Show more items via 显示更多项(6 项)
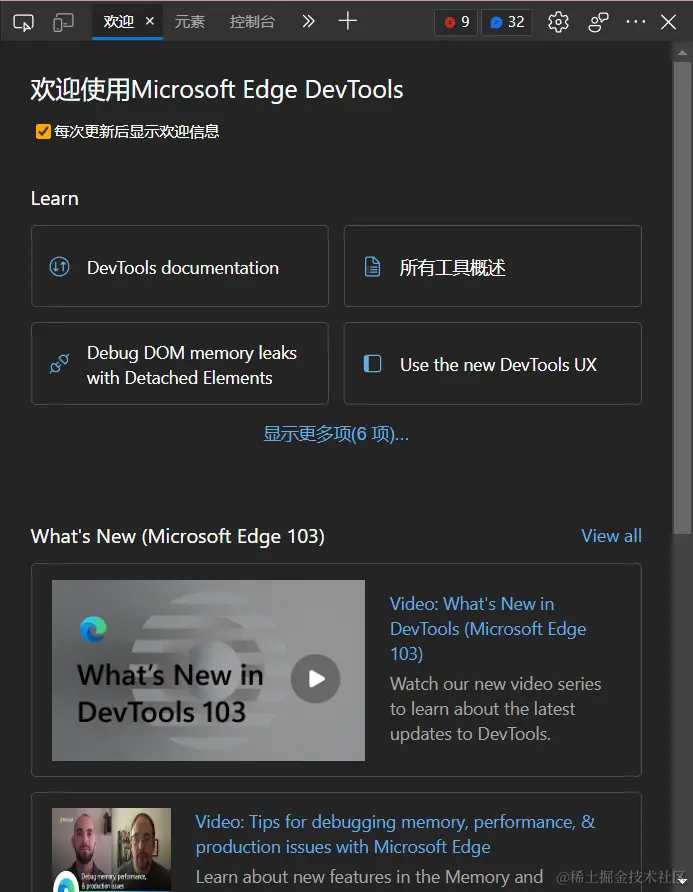Viewport: 693px width, 892px height. (336, 433)
